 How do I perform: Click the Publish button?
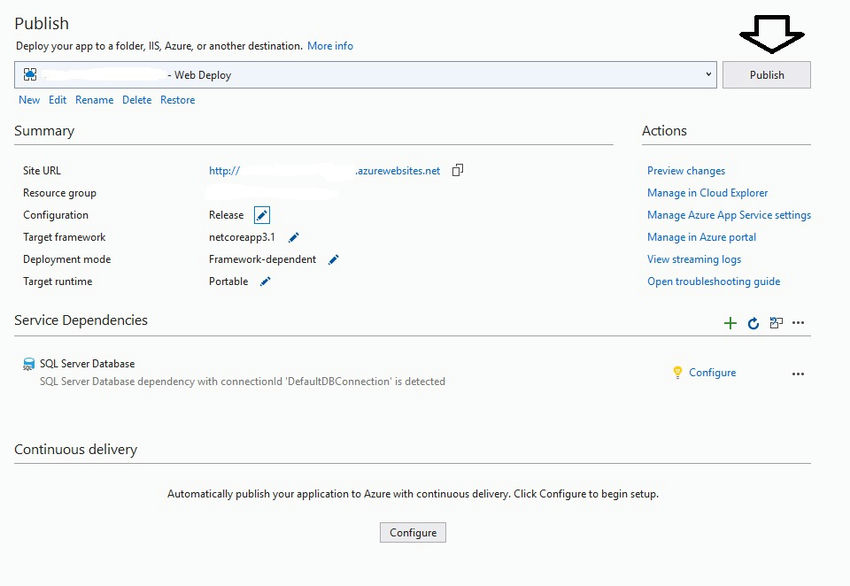[767, 75]
